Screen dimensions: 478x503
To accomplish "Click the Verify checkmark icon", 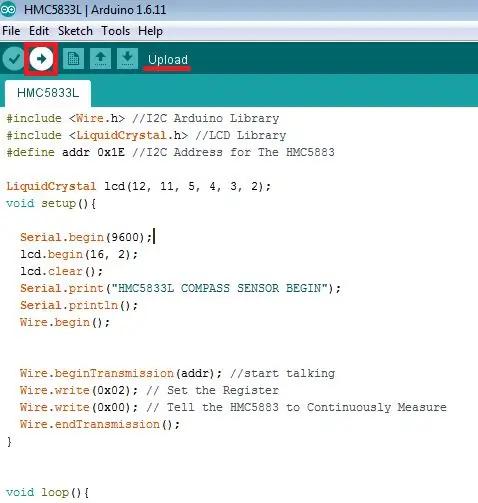I will (x=14, y=59).
